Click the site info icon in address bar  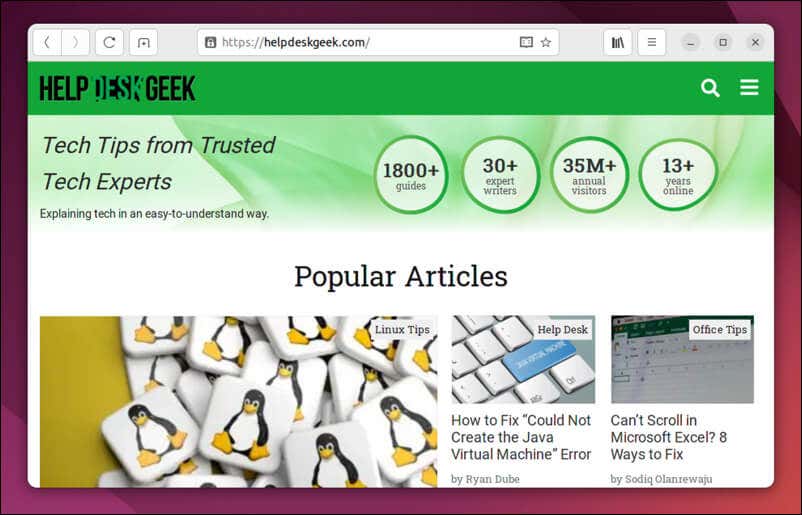click(x=210, y=42)
